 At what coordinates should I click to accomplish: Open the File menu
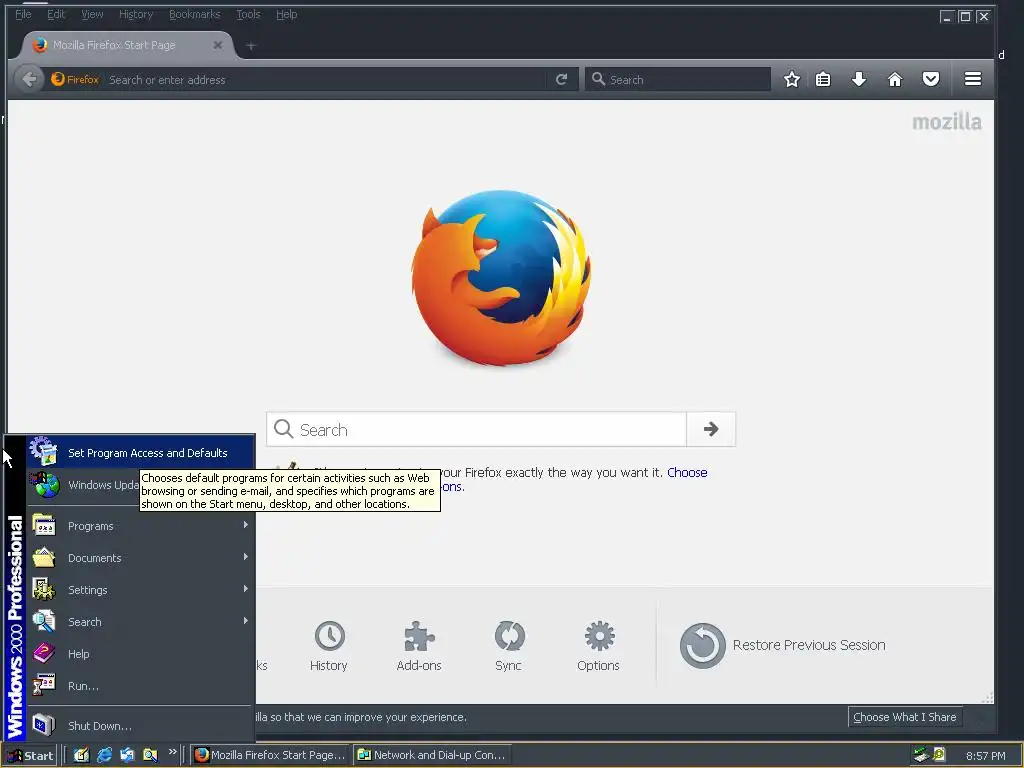pos(24,14)
